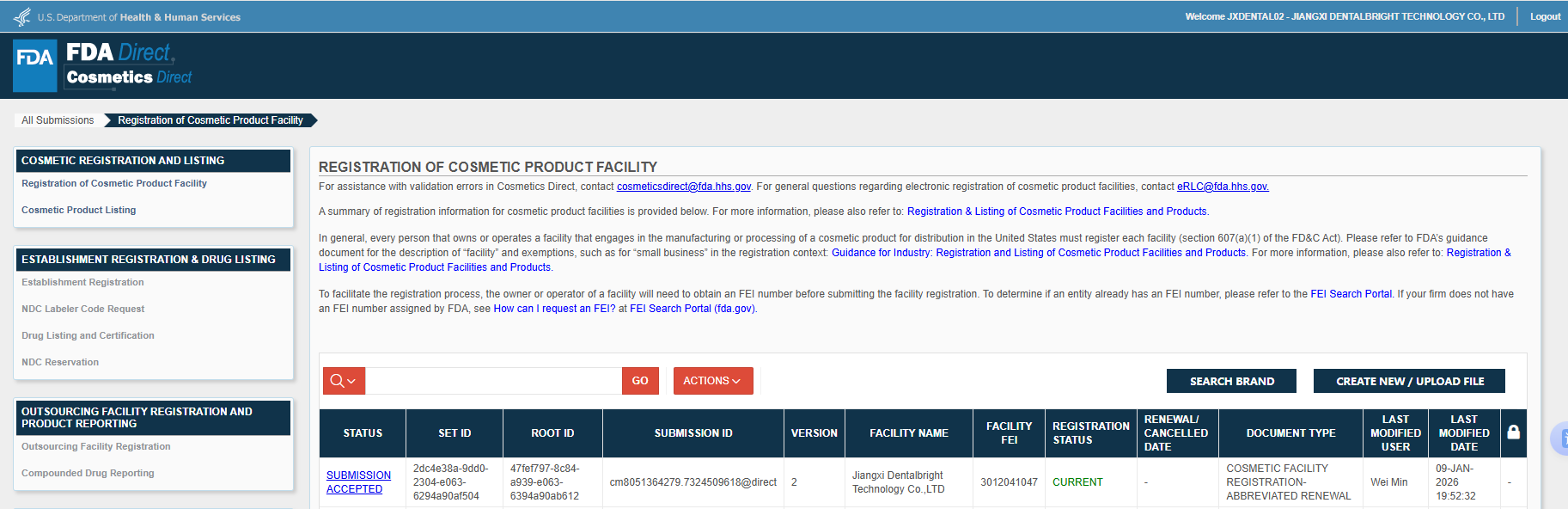Viewport: 1568px width, 509px height.
Task: Sort by the STATUS column header
Action: tap(363, 433)
